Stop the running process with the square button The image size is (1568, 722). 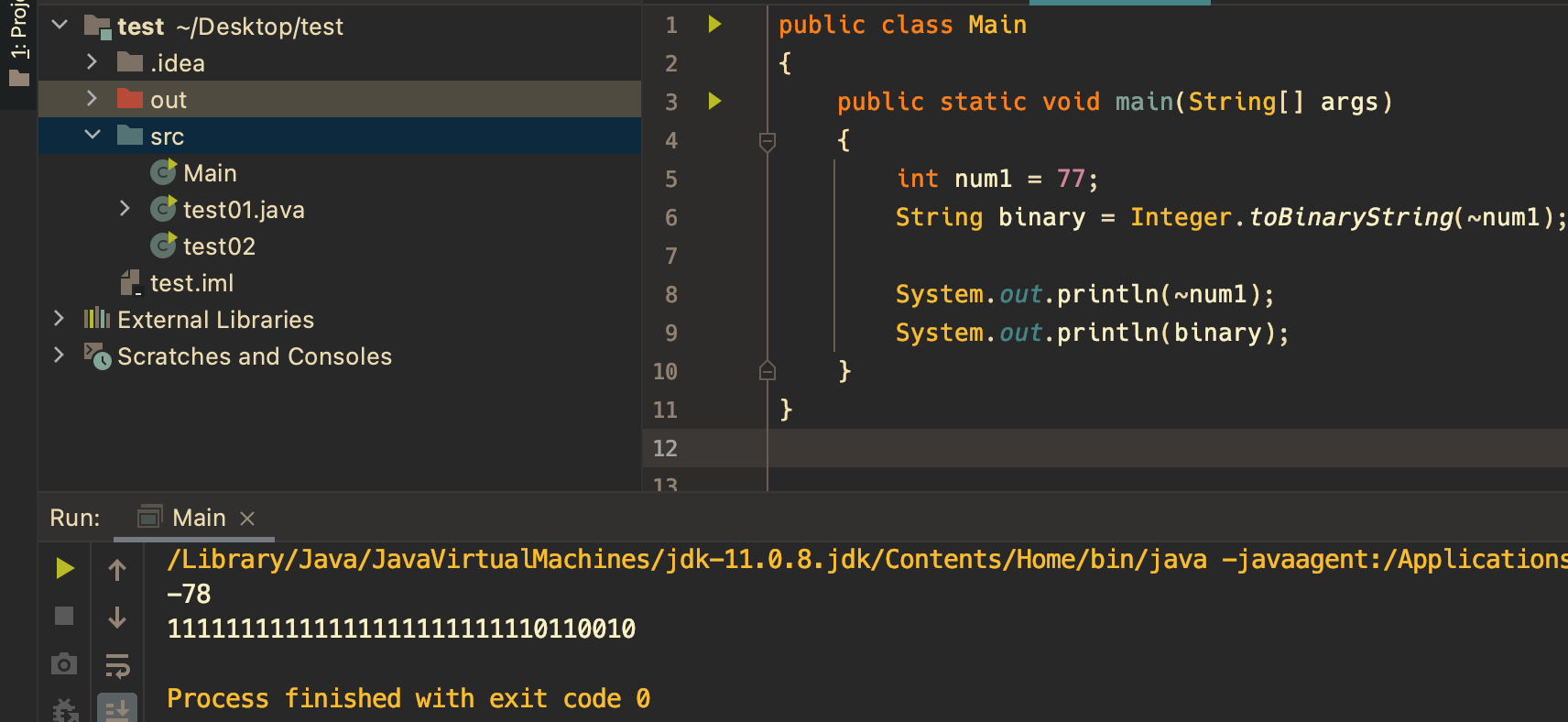(64, 616)
